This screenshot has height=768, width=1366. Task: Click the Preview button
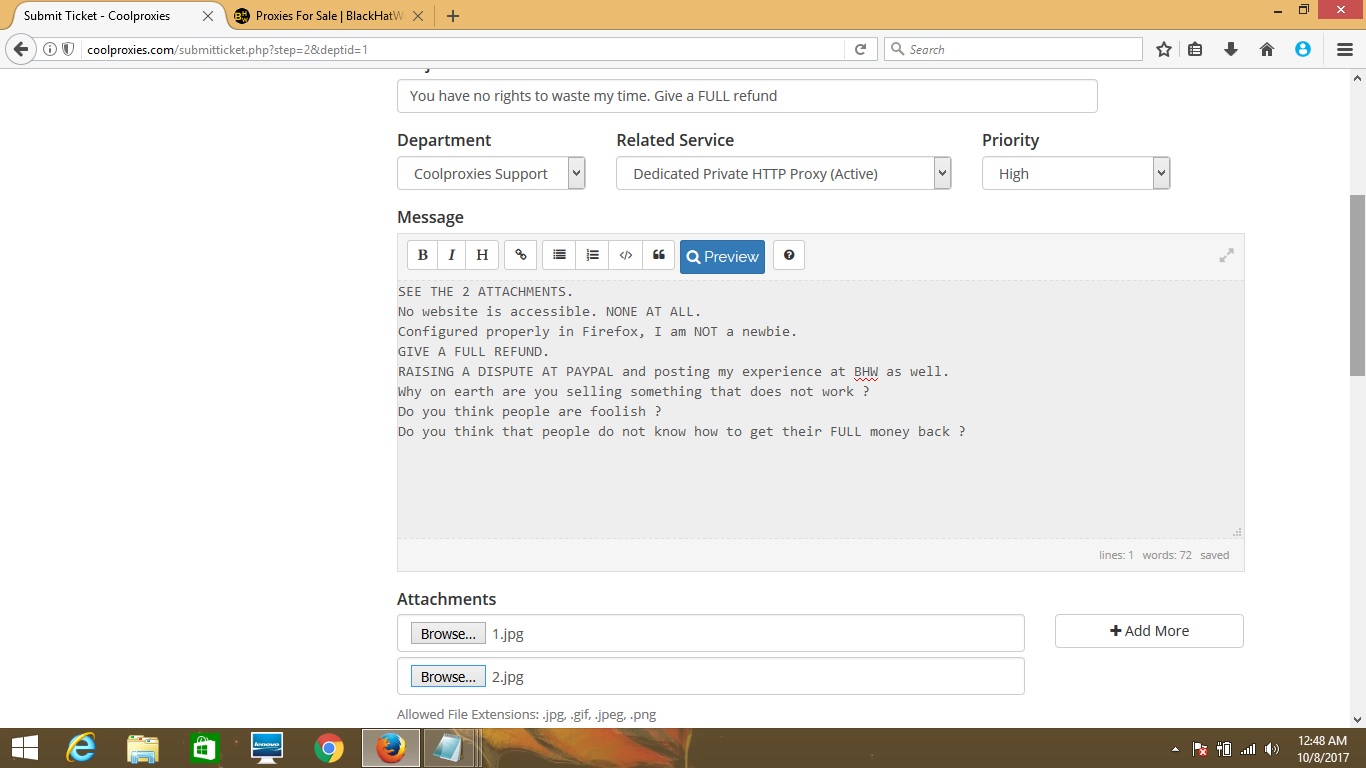[x=722, y=256]
